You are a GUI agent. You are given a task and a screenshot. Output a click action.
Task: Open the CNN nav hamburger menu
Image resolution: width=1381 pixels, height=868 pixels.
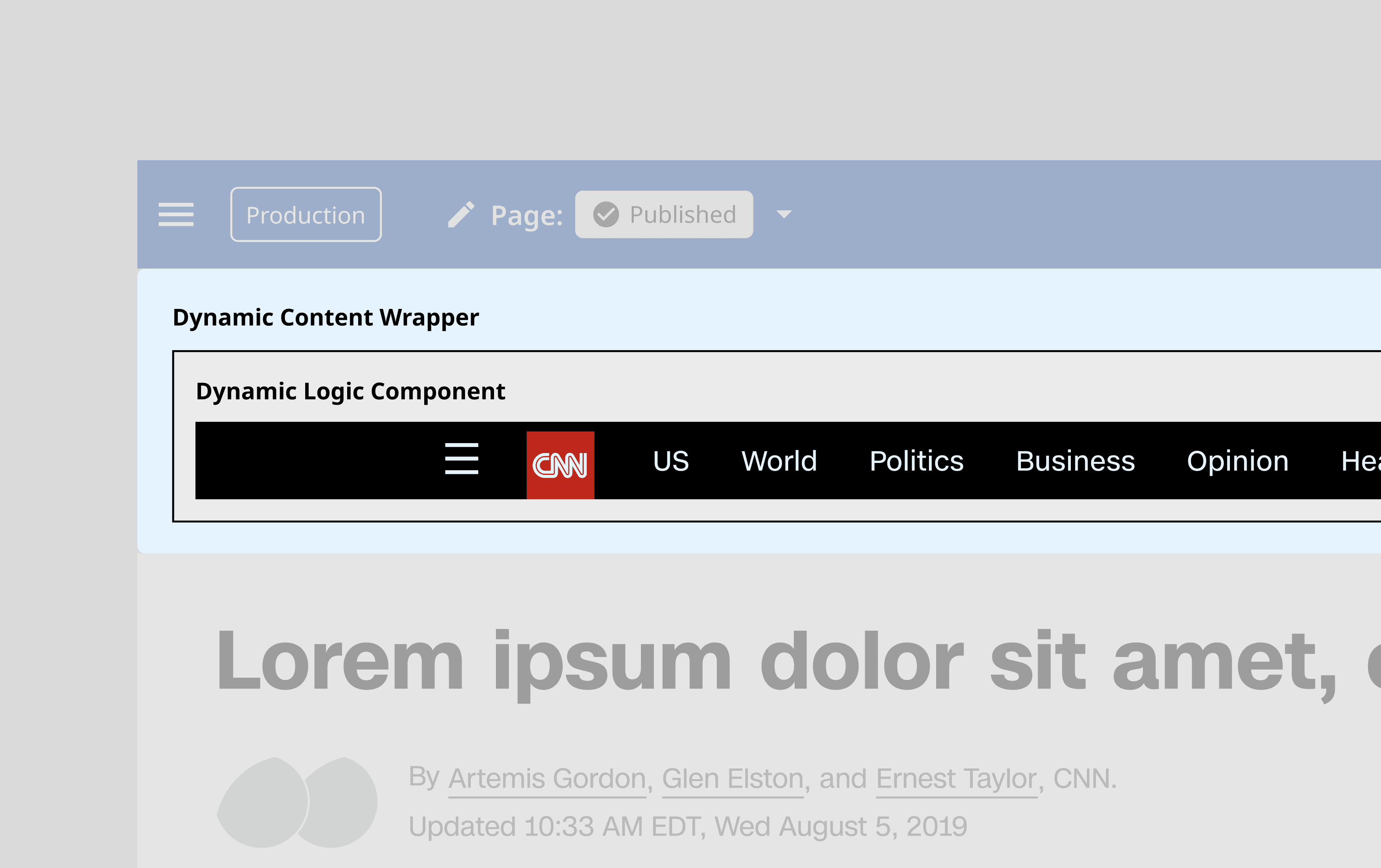pyautogui.click(x=461, y=459)
